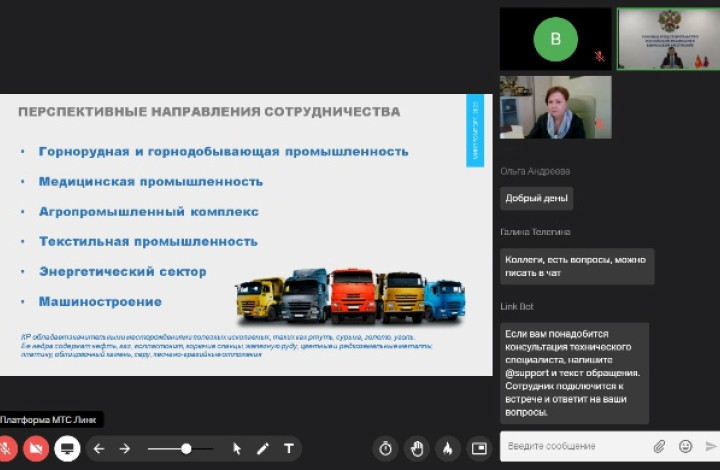The image size is (720, 470).
Task: Click sender name Link Bot
Action: (517, 307)
